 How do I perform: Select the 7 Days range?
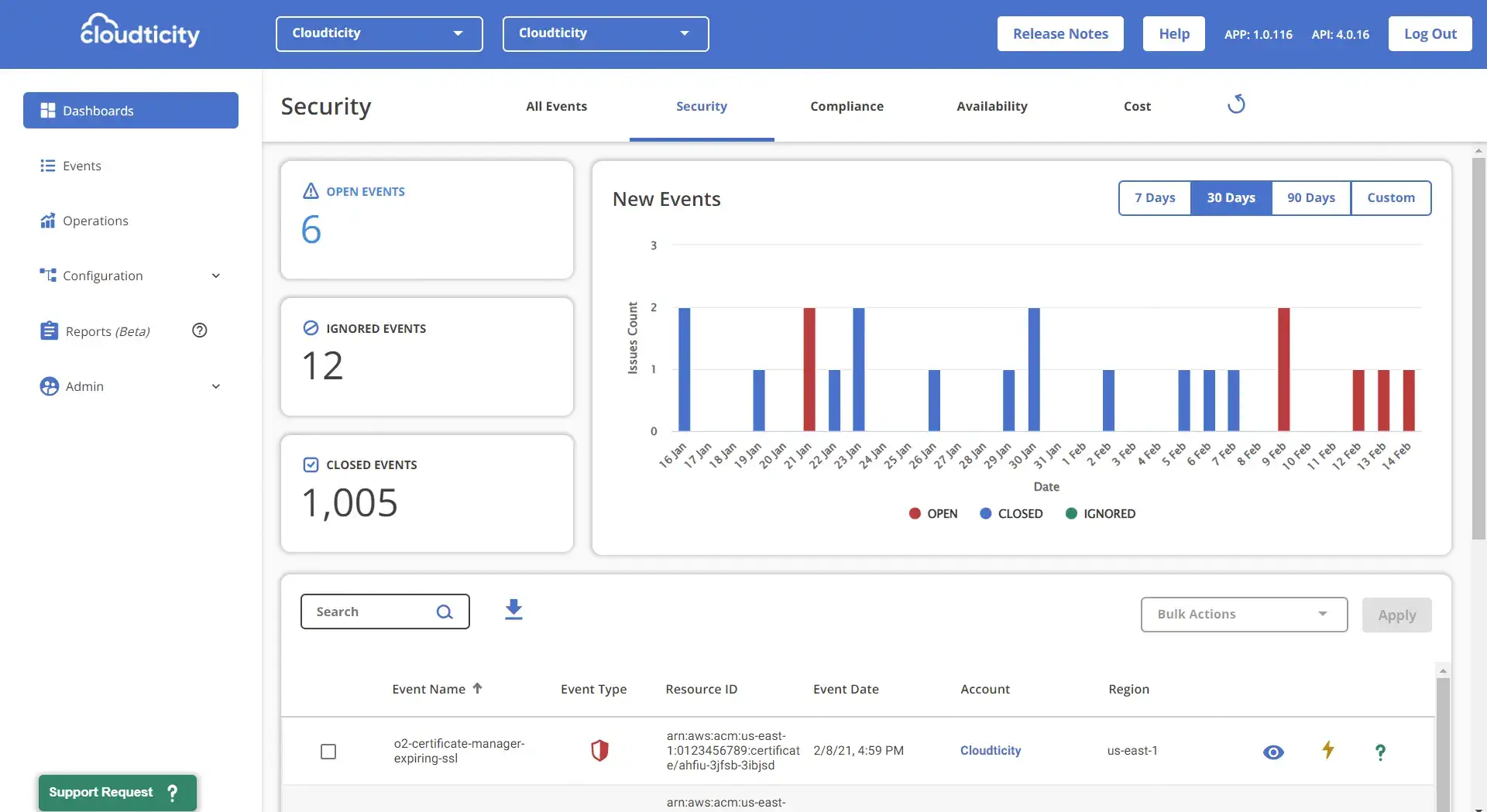click(x=1155, y=198)
